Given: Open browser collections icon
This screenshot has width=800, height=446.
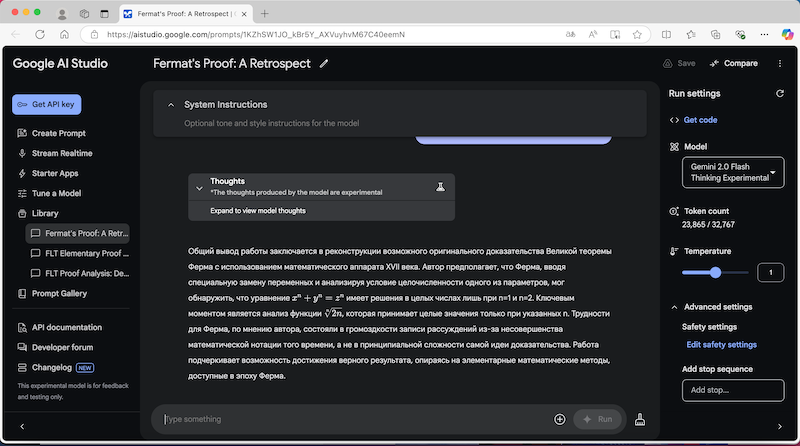Looking at the screenshot, I should (x=715, y=34).
